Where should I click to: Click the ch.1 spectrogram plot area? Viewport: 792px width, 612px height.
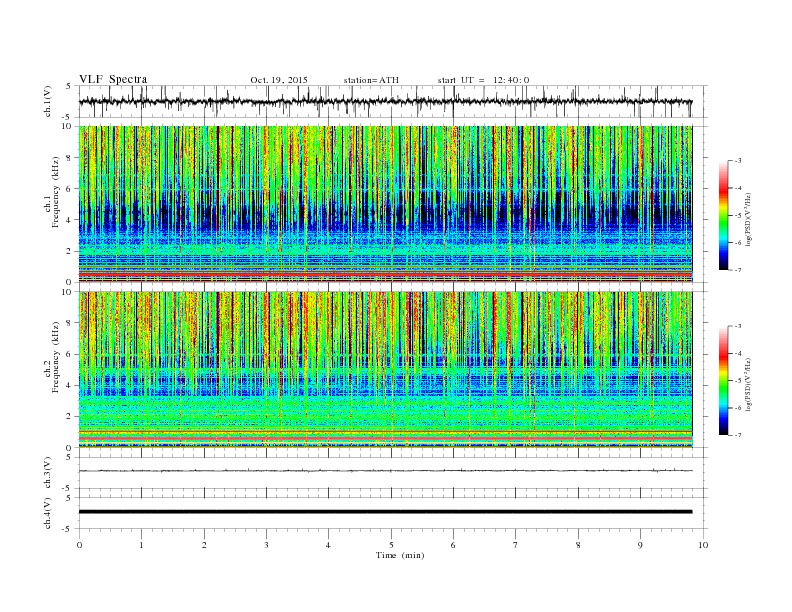pyautogui.click(x=386, y=204)
